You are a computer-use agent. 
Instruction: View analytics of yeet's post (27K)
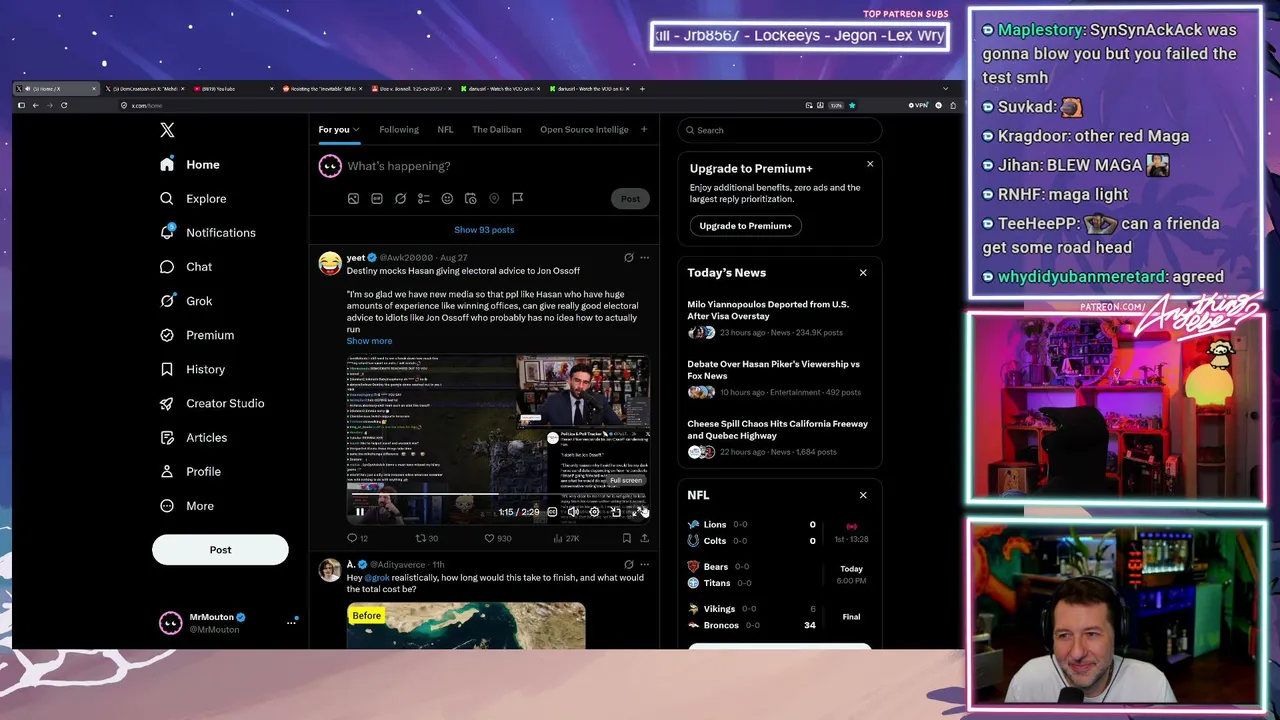(566, 538)
